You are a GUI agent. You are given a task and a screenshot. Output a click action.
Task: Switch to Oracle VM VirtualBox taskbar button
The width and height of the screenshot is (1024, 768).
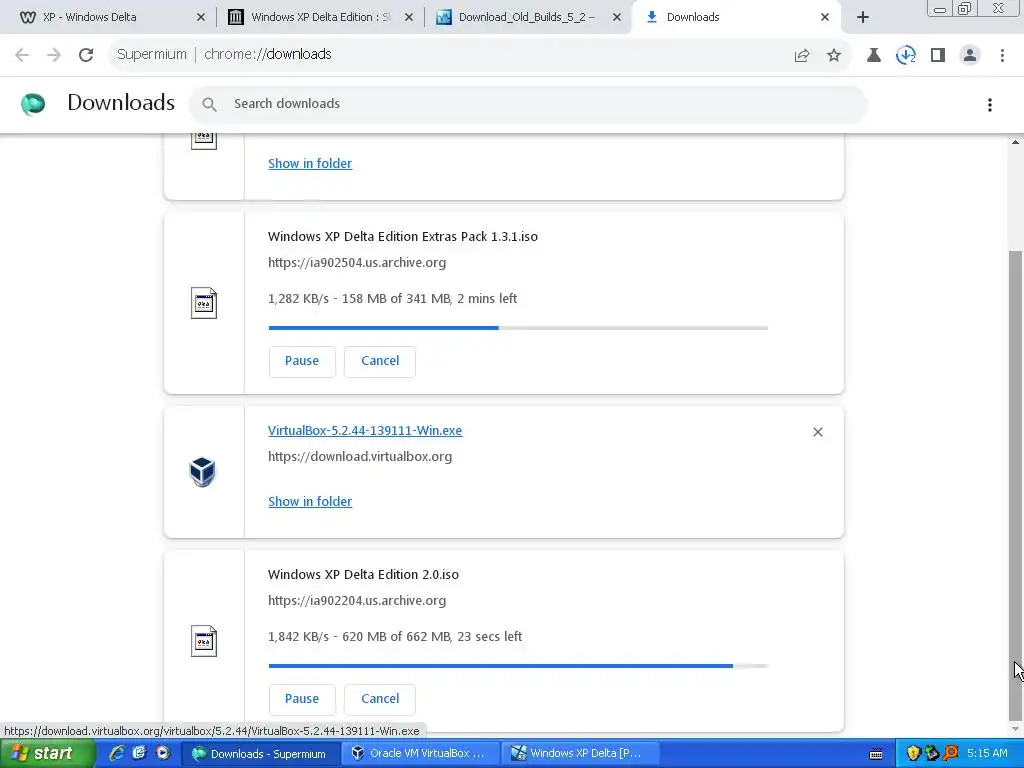[x=421, y=754]
